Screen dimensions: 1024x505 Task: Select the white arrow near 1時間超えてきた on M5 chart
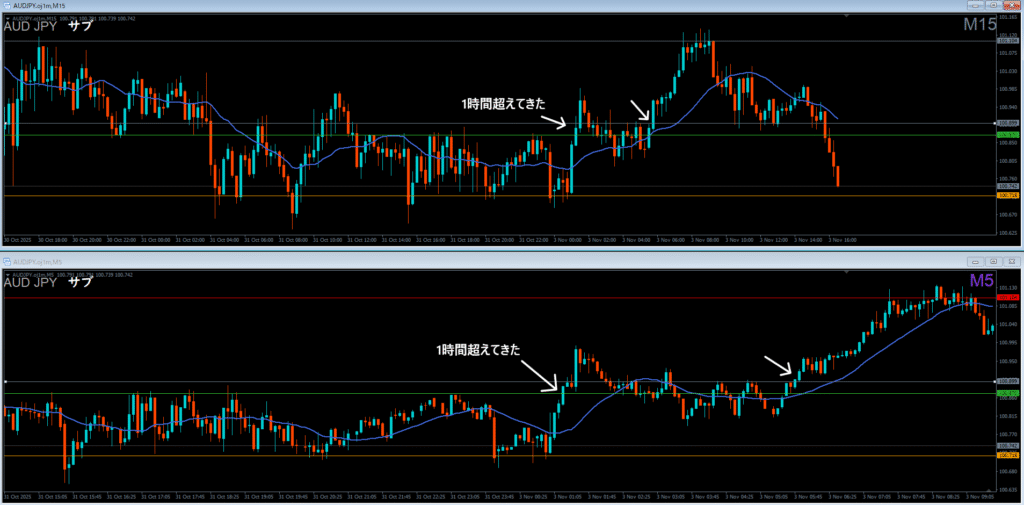point(545,377)
